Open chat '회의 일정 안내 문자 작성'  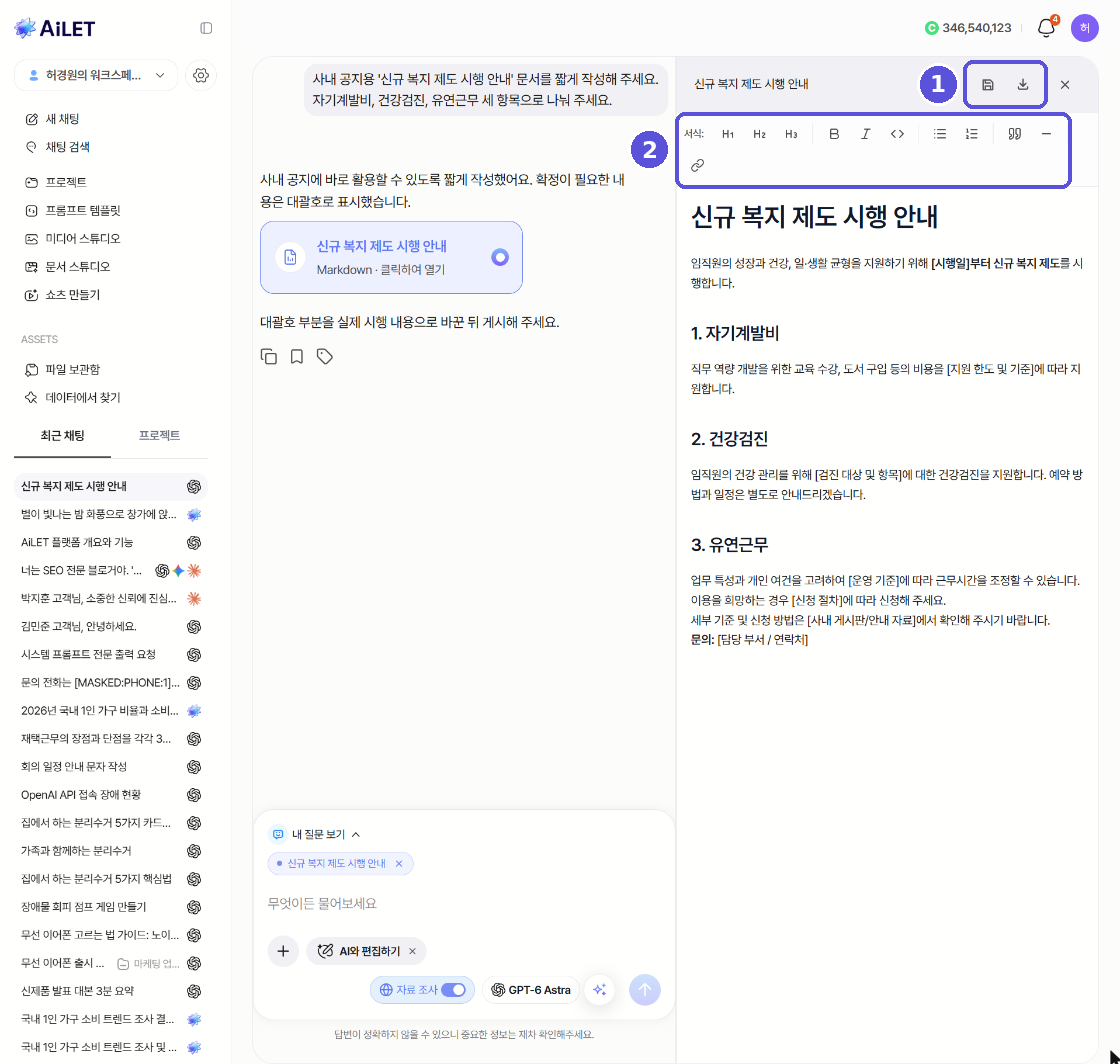(111, 766)
